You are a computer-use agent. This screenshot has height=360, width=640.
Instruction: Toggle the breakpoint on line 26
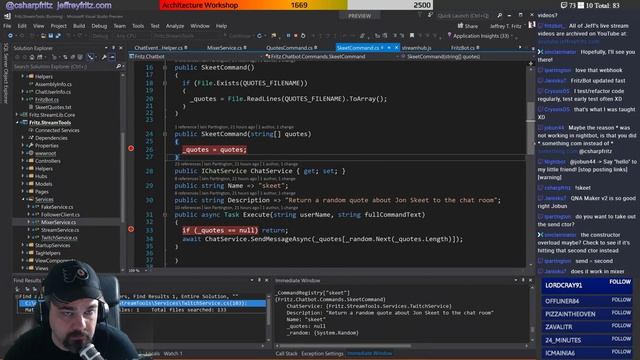pyautogui.click(x=131, y=149)
